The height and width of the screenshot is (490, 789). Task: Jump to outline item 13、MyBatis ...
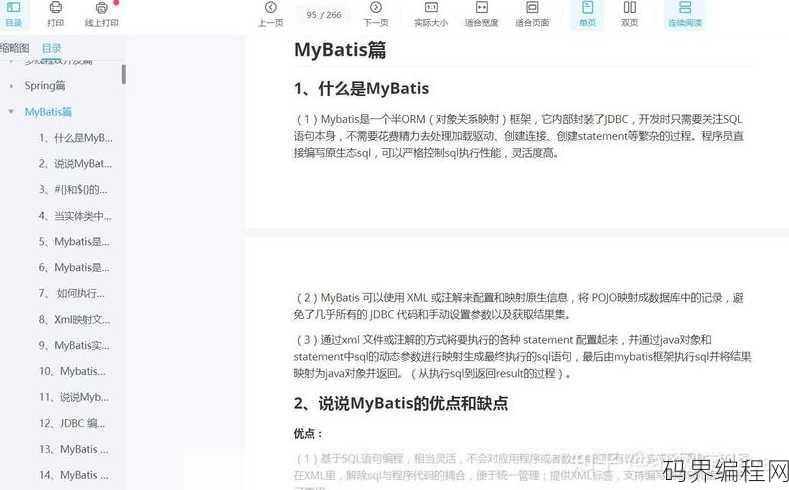[x=73, y=449]
